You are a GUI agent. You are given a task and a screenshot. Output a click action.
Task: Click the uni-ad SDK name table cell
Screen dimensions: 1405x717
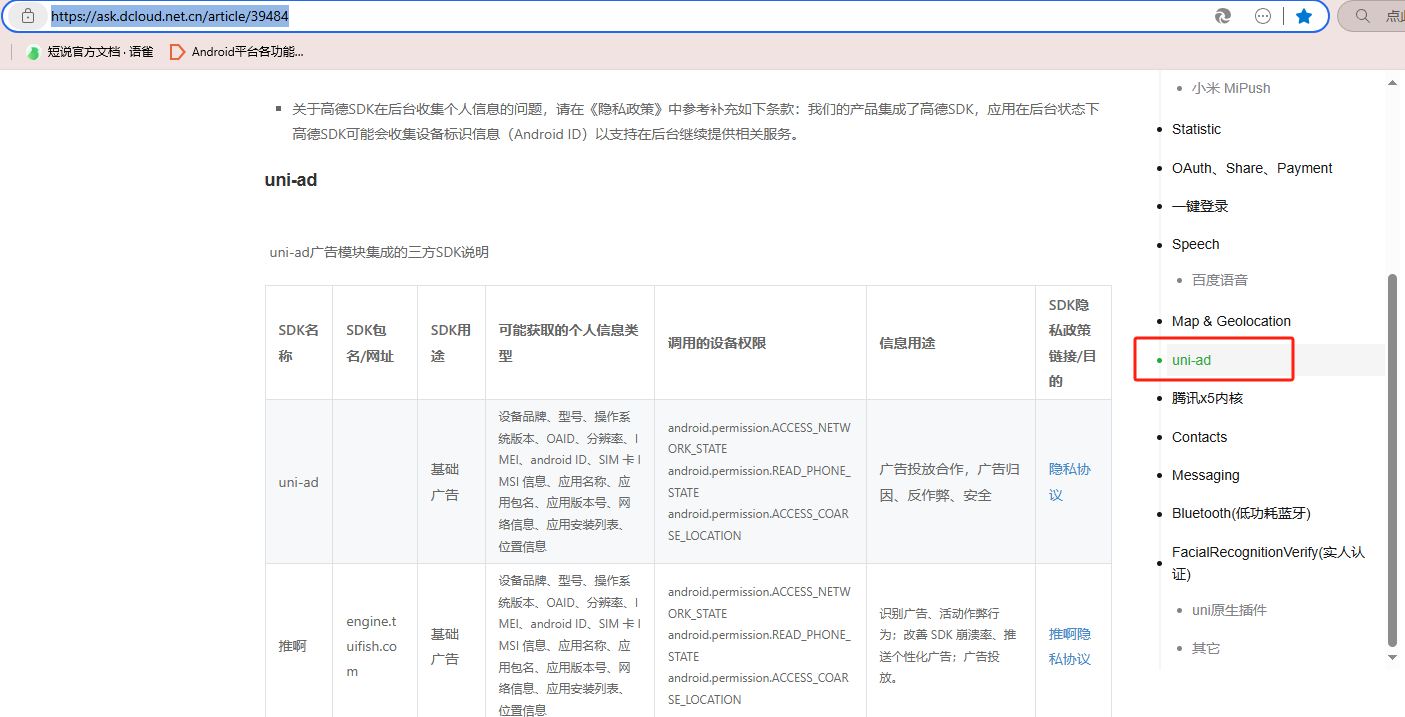tap(298, 482)
